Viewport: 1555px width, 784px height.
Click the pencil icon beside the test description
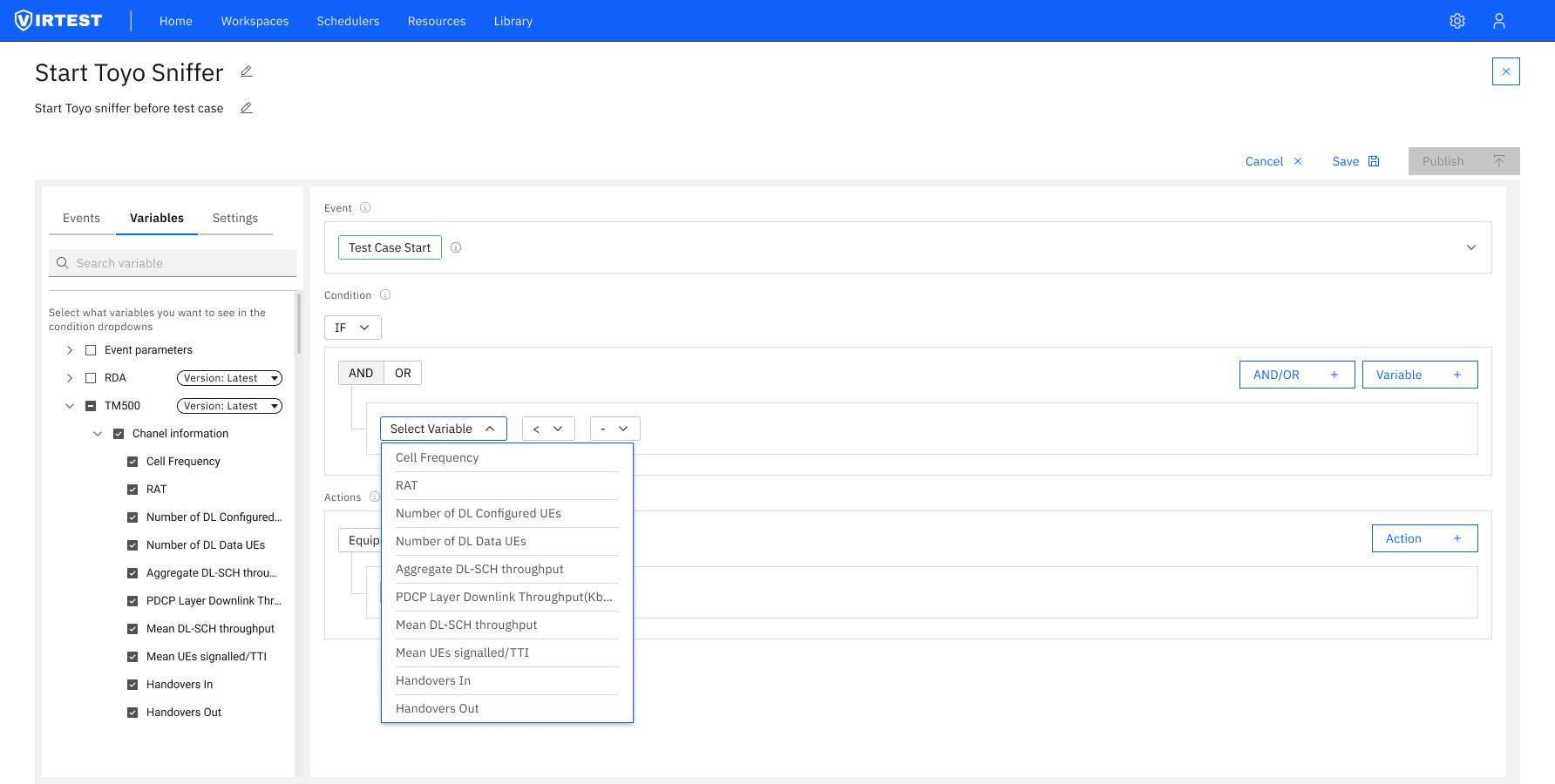coord(246,107)
